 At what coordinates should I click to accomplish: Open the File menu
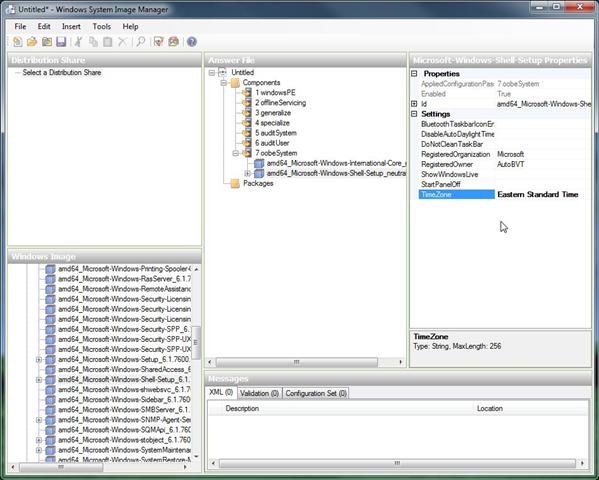click(x=20, y=26)
